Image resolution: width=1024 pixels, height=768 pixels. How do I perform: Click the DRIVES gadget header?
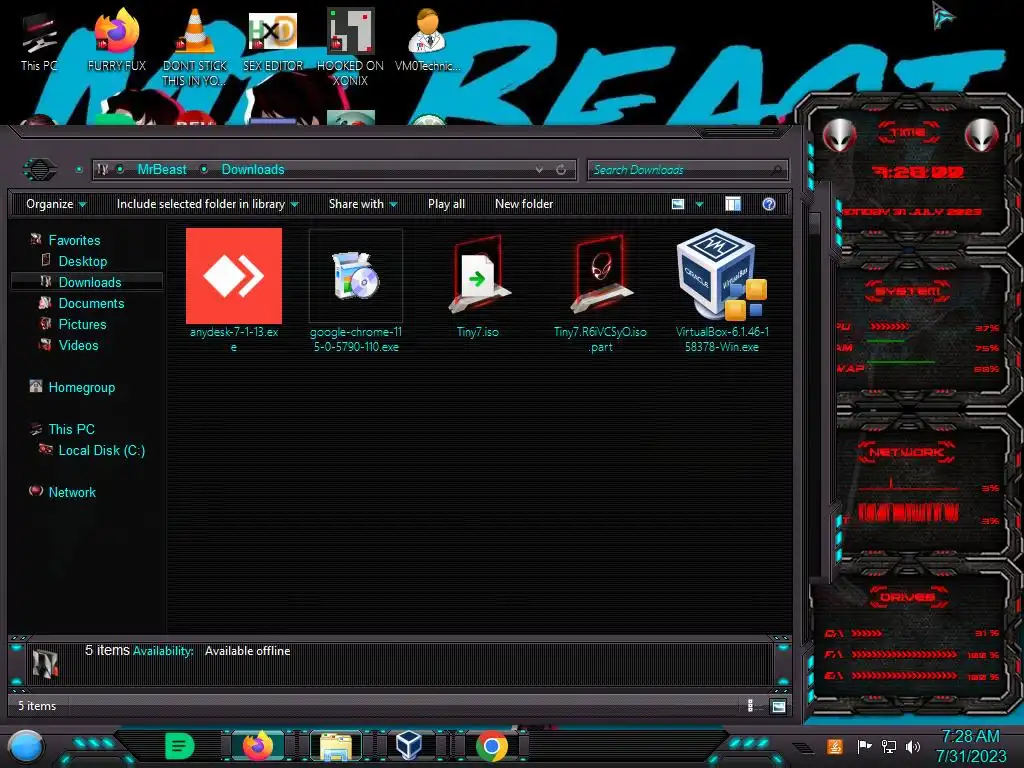pyautogui.click(x=906, y=597)
